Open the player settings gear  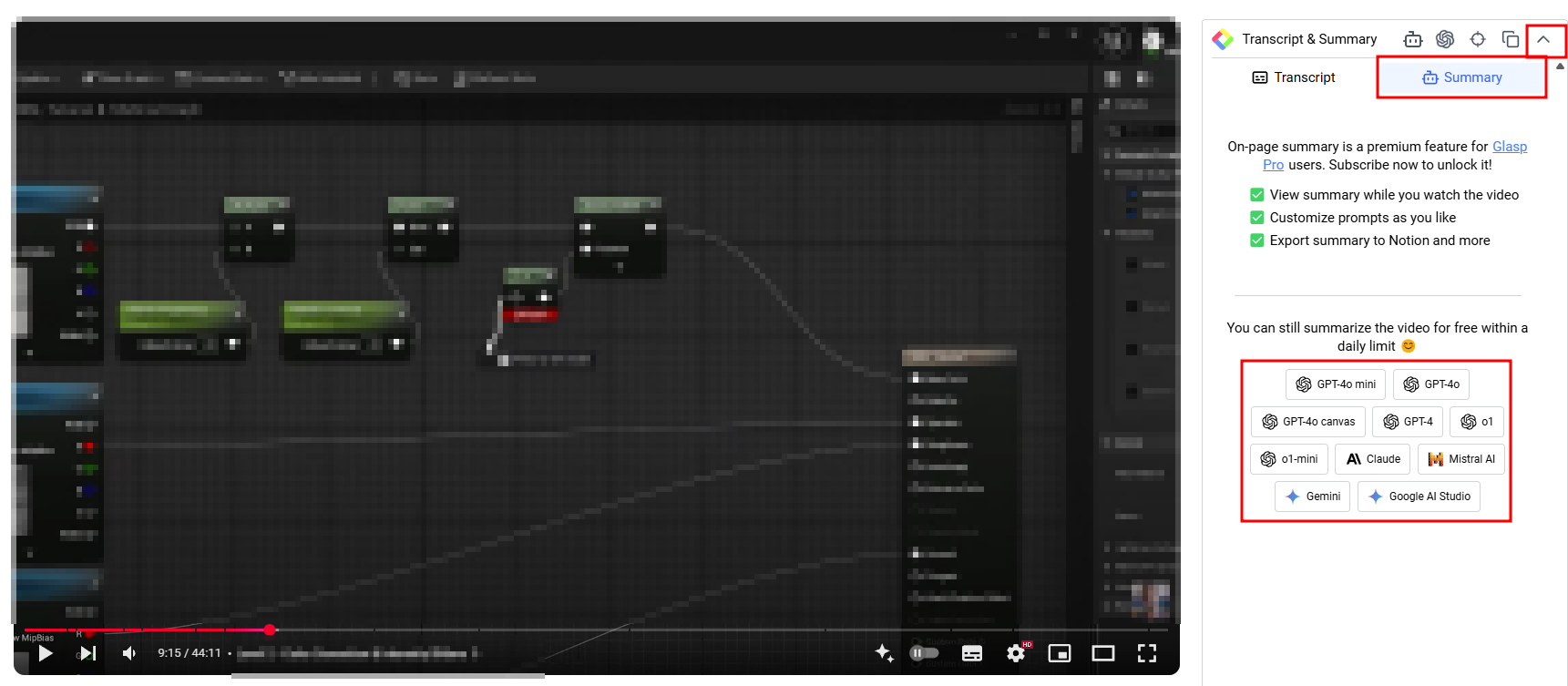click(1016, 653)
